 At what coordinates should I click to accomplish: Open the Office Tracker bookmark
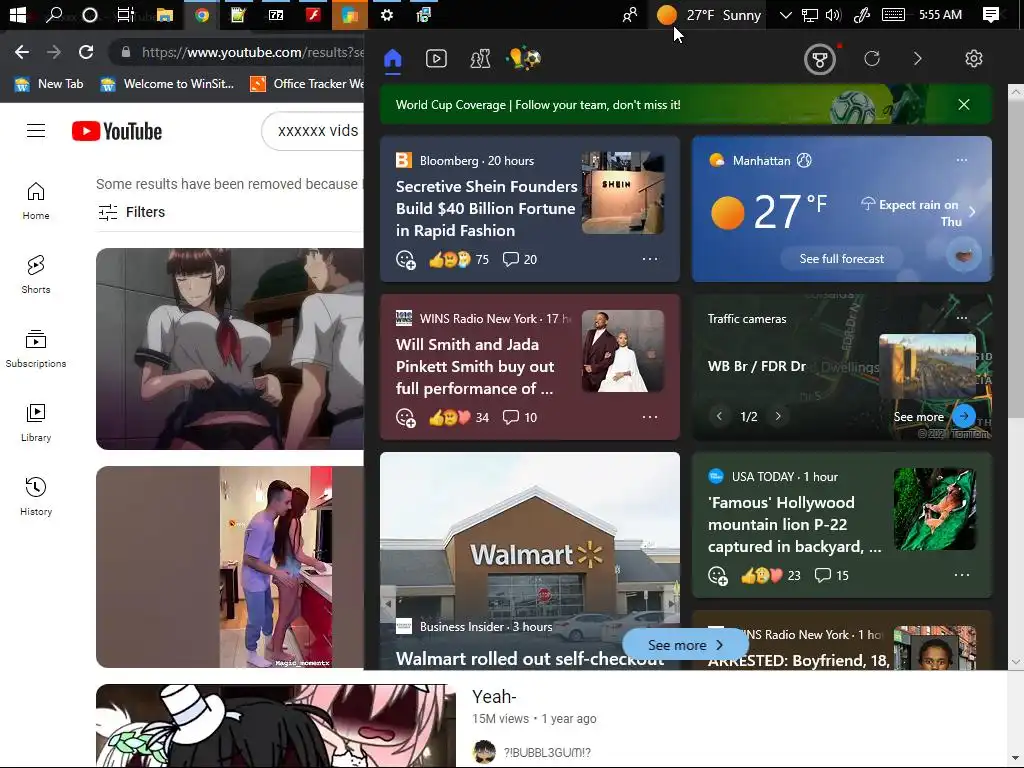tap(307, 84)
